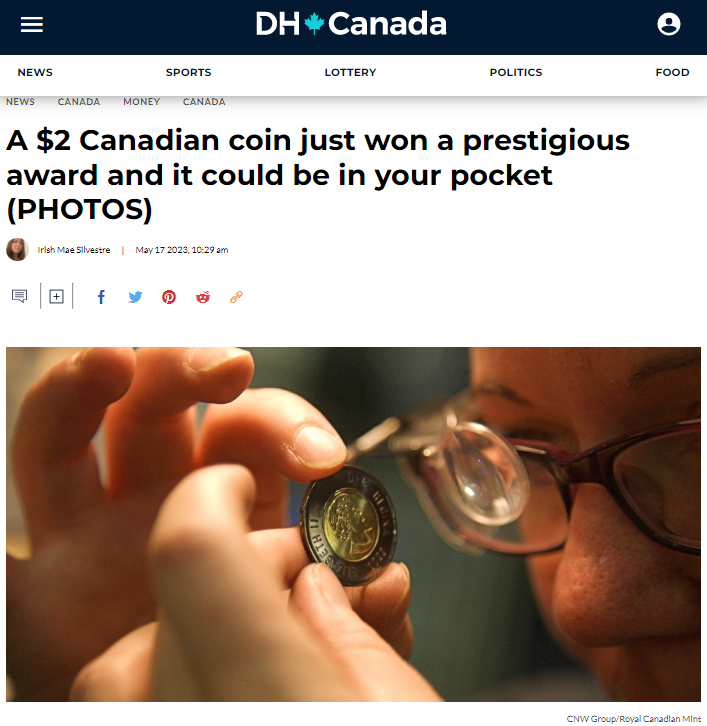Open the FOOD navigation tab
The height and width of the screenshot is (726, 707).
coord(672,72)
